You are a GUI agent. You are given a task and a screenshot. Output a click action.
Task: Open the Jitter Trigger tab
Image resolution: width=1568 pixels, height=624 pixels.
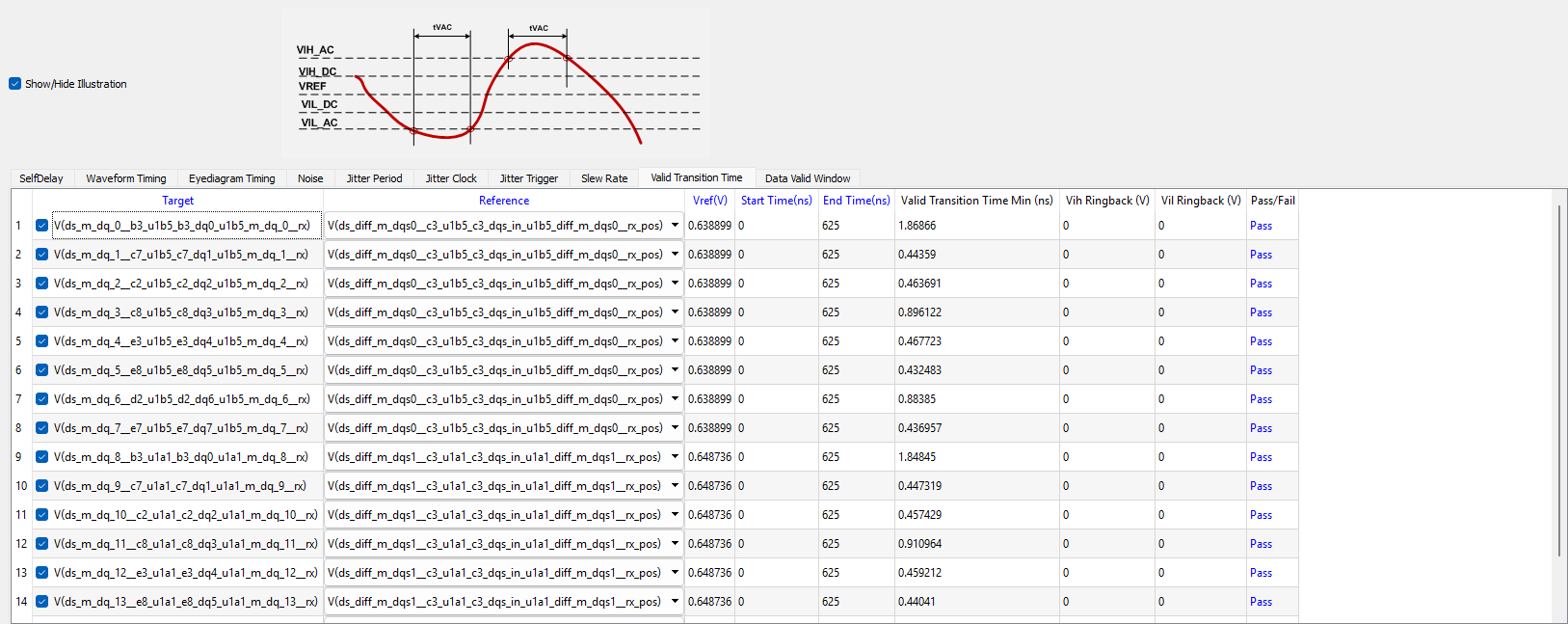(528, 178)
